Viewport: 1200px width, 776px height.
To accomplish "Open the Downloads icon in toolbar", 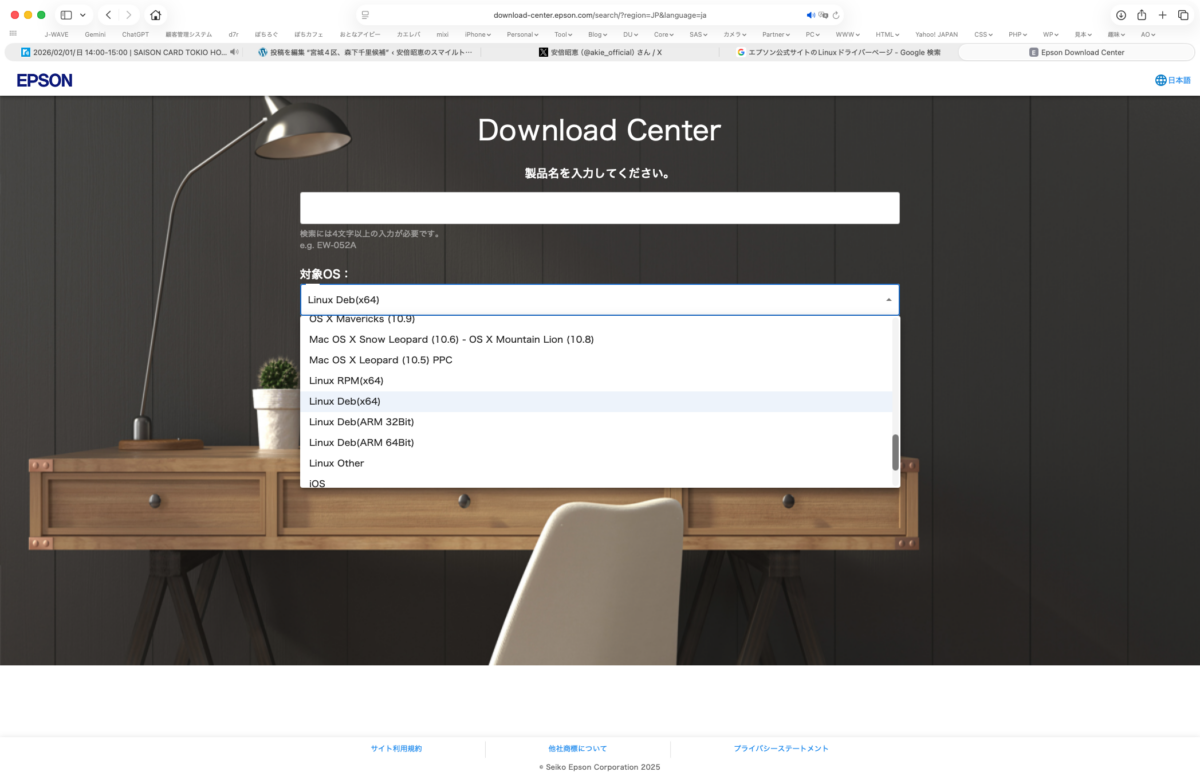I will [1121, 15].
